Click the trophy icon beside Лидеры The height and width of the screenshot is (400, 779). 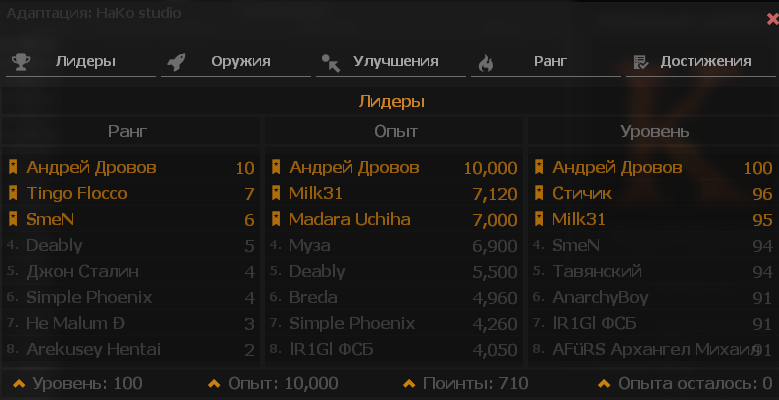coord(19,62)
